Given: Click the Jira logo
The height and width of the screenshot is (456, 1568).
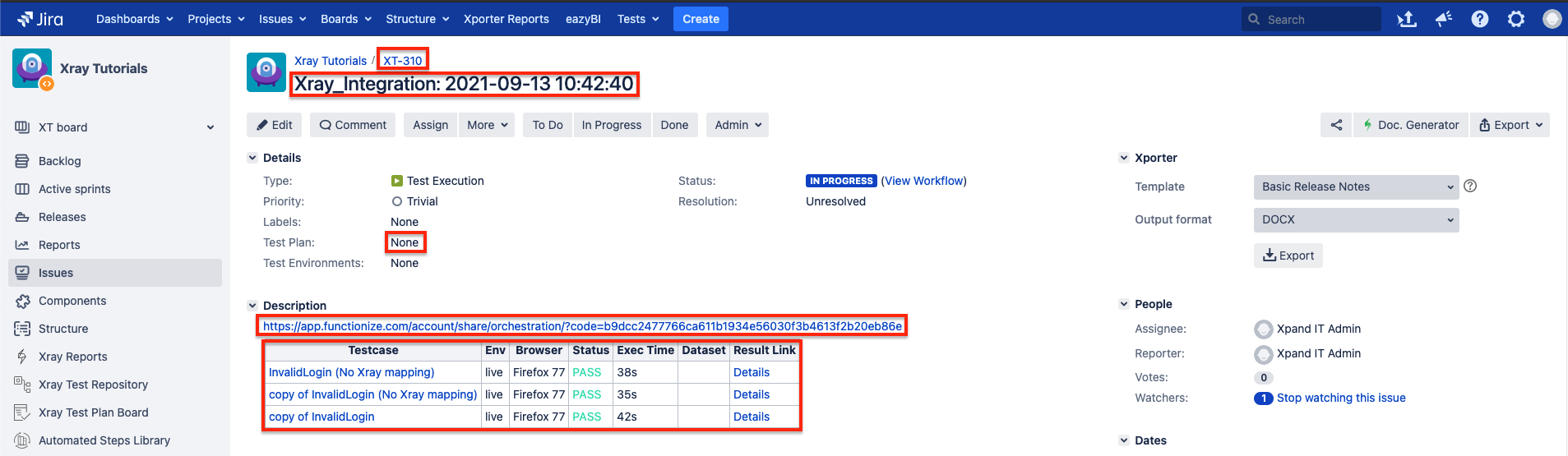Looking at the screenshot, I should [40, 19].
